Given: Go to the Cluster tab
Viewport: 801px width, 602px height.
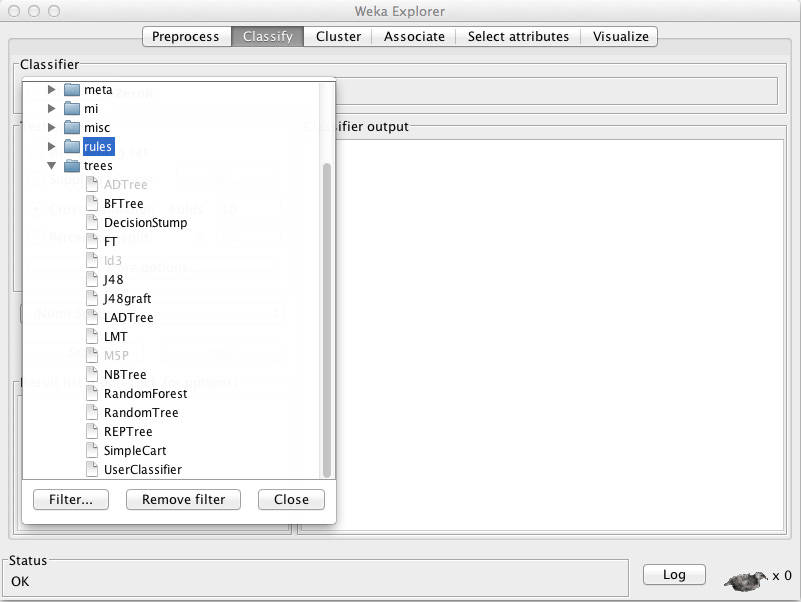Looking at the screenshot, I should [338, 37].
